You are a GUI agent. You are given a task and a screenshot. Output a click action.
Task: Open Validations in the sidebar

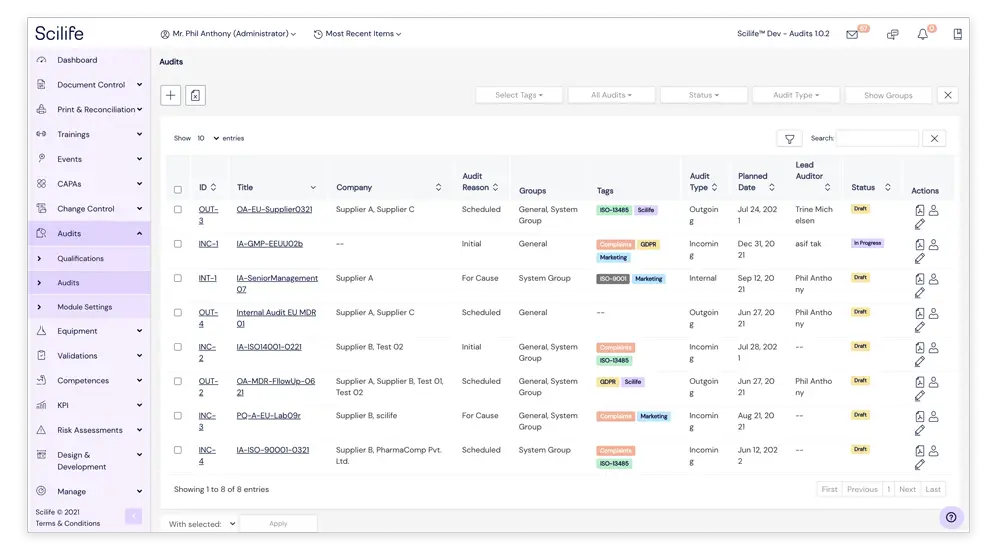click(89, 356)
